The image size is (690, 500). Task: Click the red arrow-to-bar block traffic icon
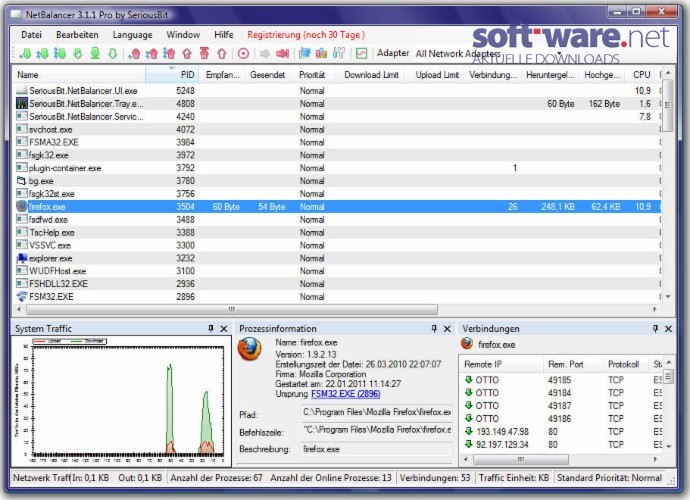(283, 54)
